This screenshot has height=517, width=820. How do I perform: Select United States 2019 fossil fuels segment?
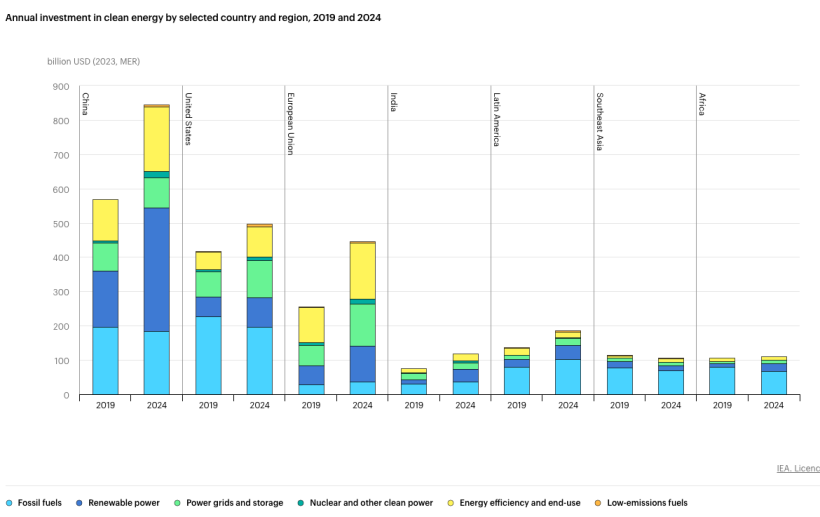[209, 355]
